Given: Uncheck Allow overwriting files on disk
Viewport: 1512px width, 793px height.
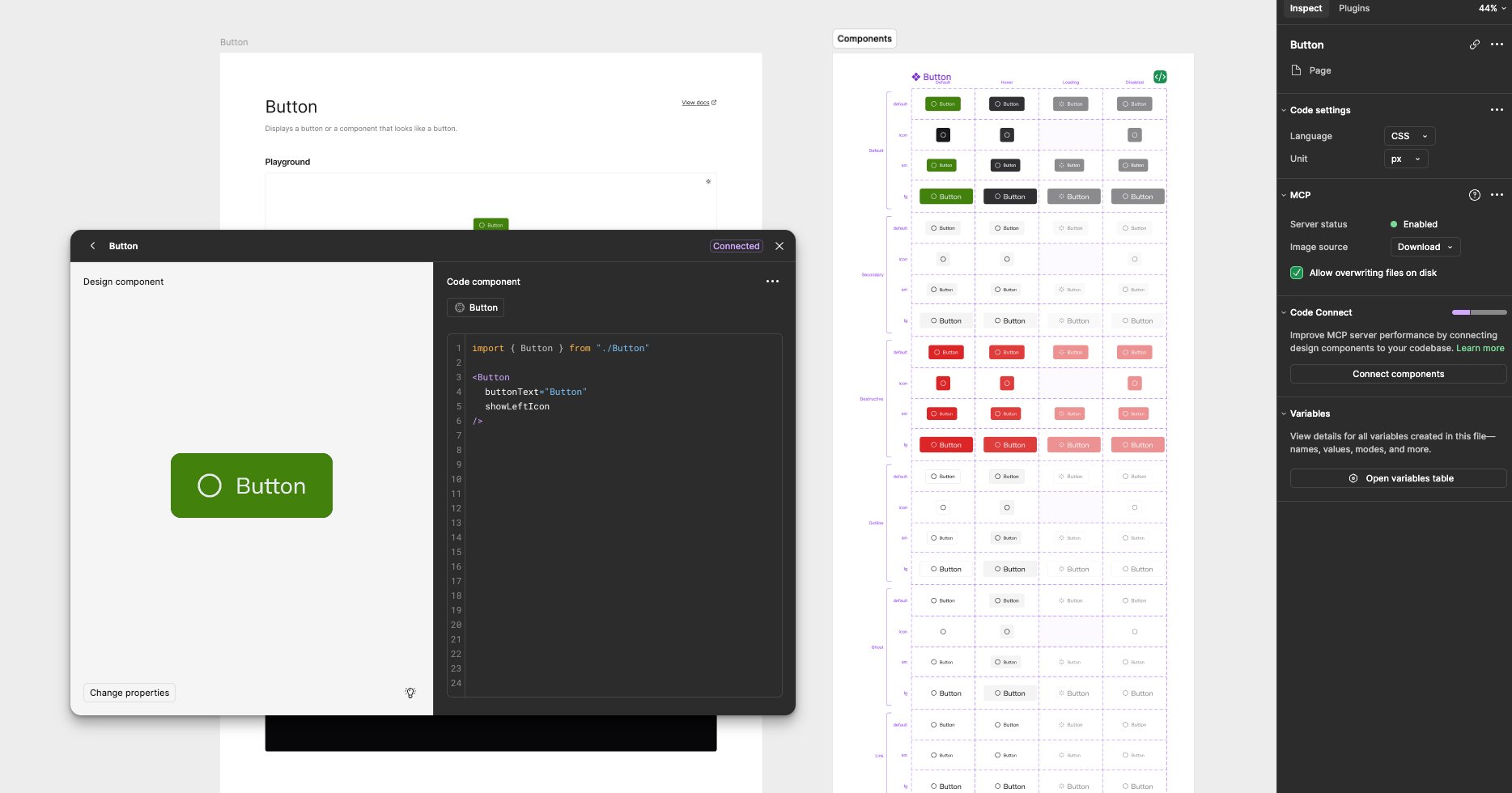Looking at the screenshot, I should 1297,273.
